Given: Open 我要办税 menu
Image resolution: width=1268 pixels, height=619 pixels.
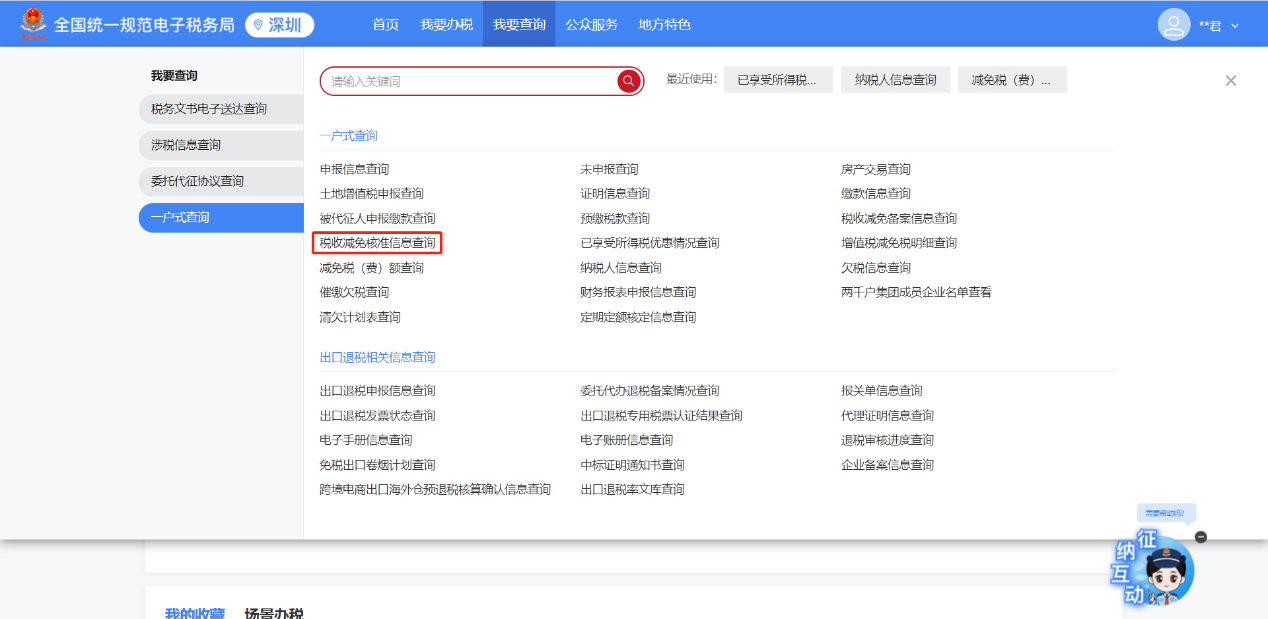Looking at the screenshot, I should pyautogui.click(x=446, y=24).
